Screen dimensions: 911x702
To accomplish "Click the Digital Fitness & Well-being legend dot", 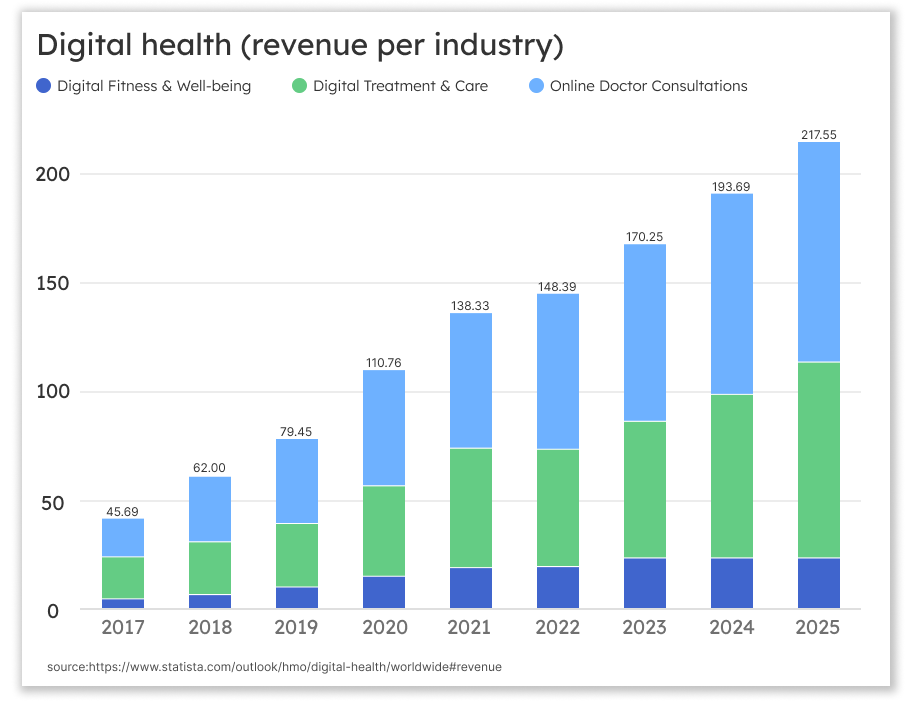I will (44, 86).
